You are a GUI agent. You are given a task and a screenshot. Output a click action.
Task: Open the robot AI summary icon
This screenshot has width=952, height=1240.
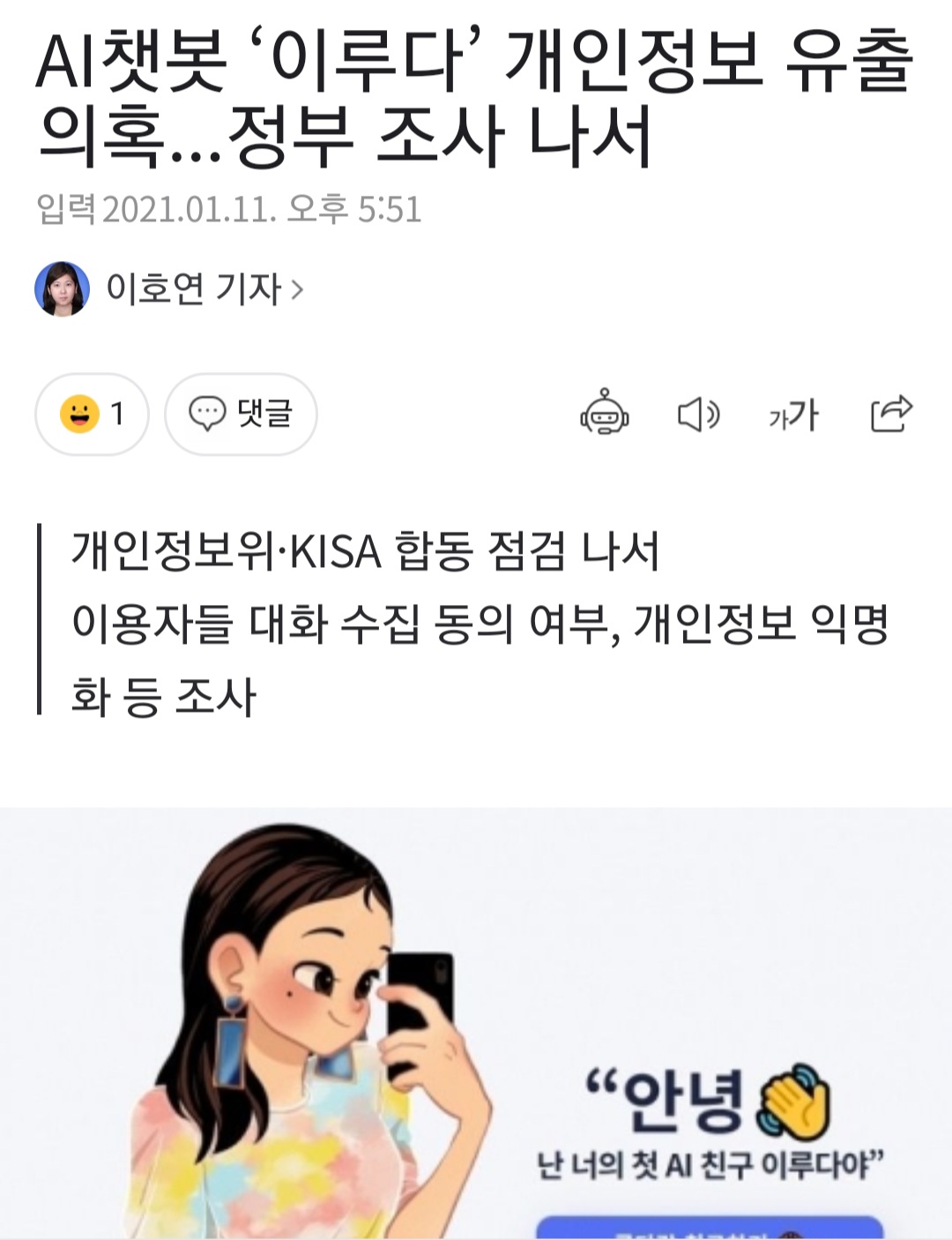coord(605,413)
